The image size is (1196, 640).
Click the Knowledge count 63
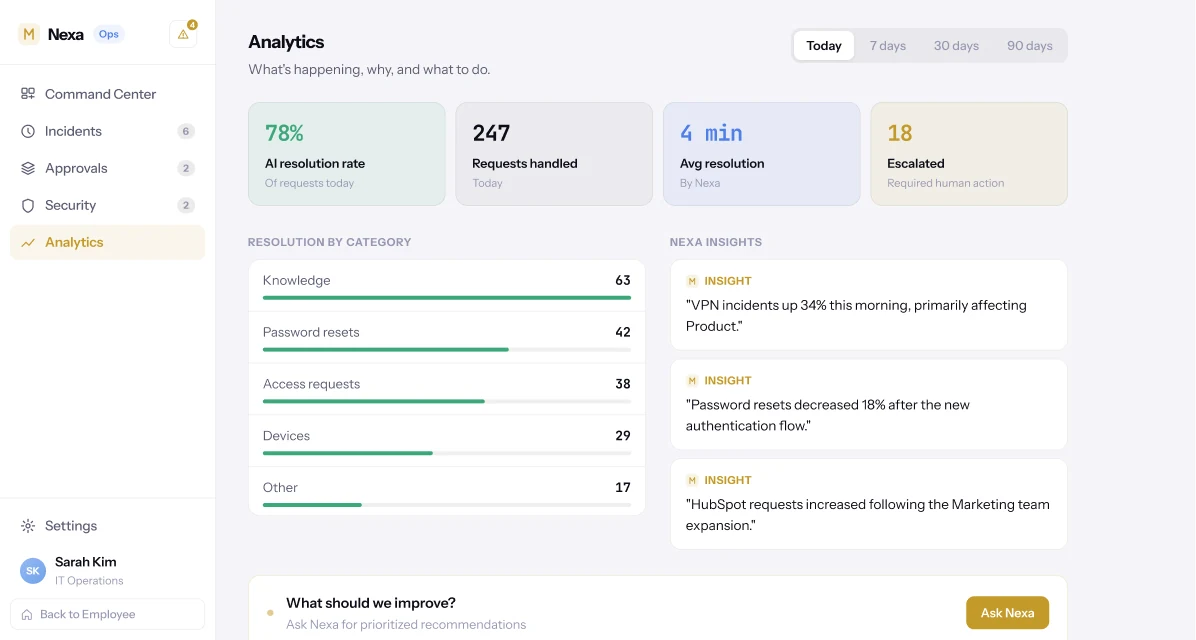[622, 281]
